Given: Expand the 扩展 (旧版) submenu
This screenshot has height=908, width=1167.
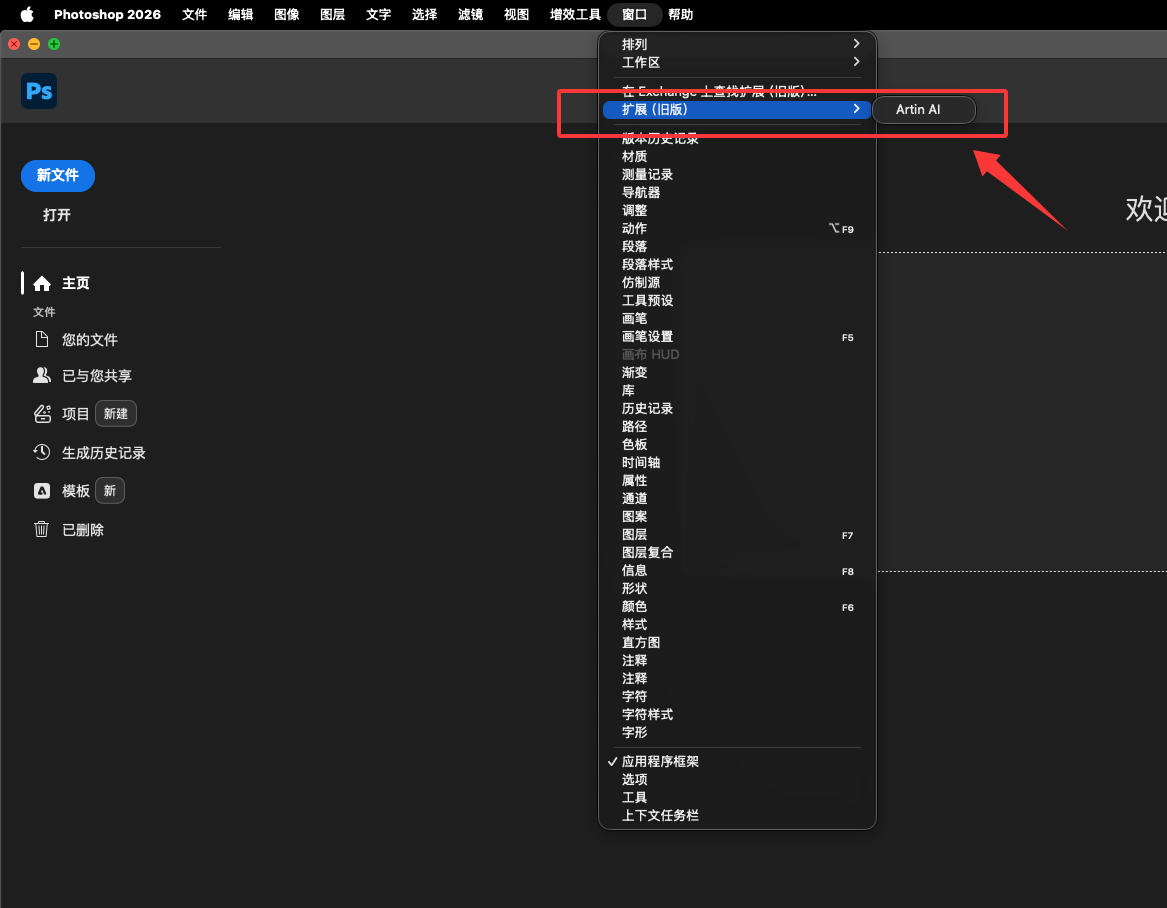Looking at the screenshot, I should [x=737, y=109].
